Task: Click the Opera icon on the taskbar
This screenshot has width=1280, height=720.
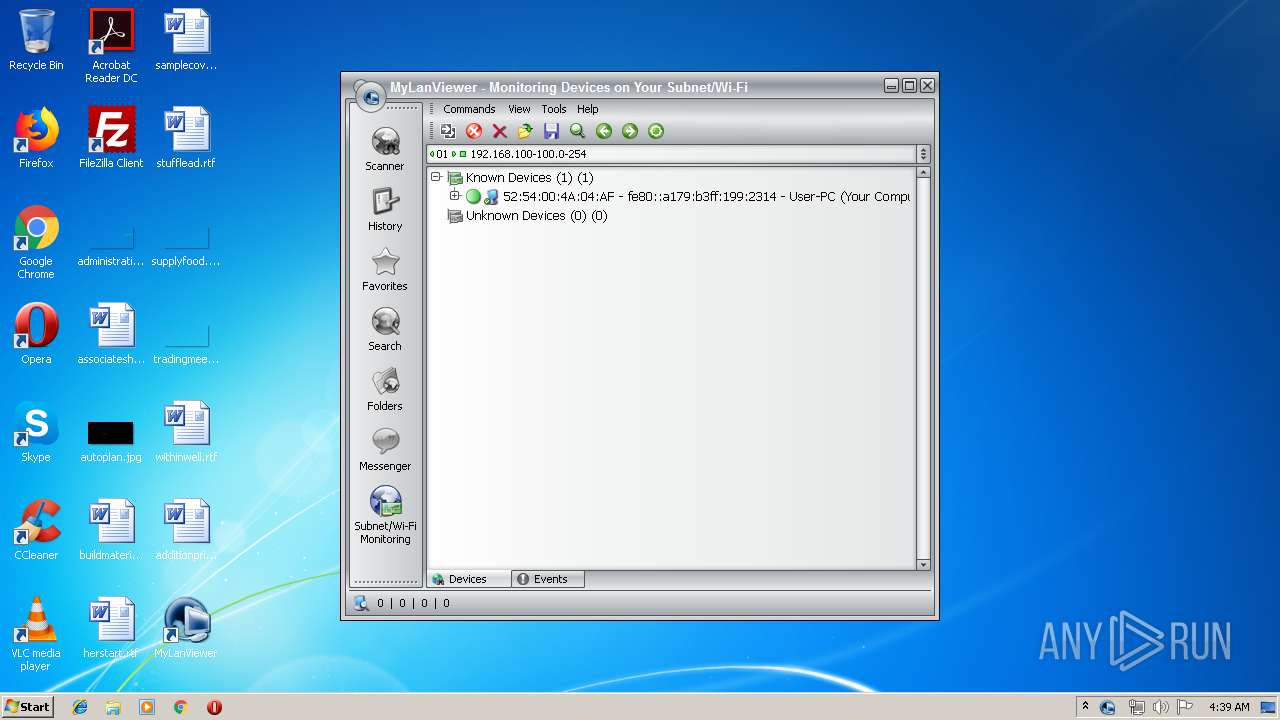Action: click(214, 707)
